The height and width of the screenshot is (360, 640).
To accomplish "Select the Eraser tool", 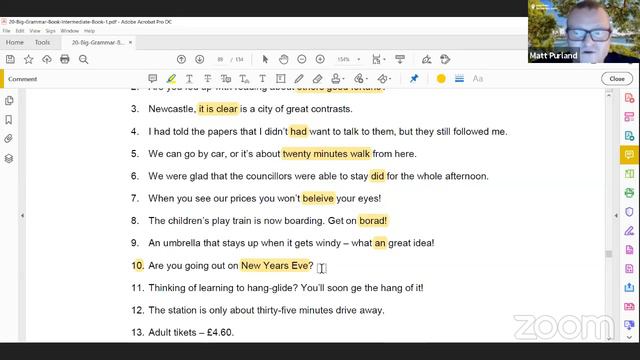I will [317, 78].
